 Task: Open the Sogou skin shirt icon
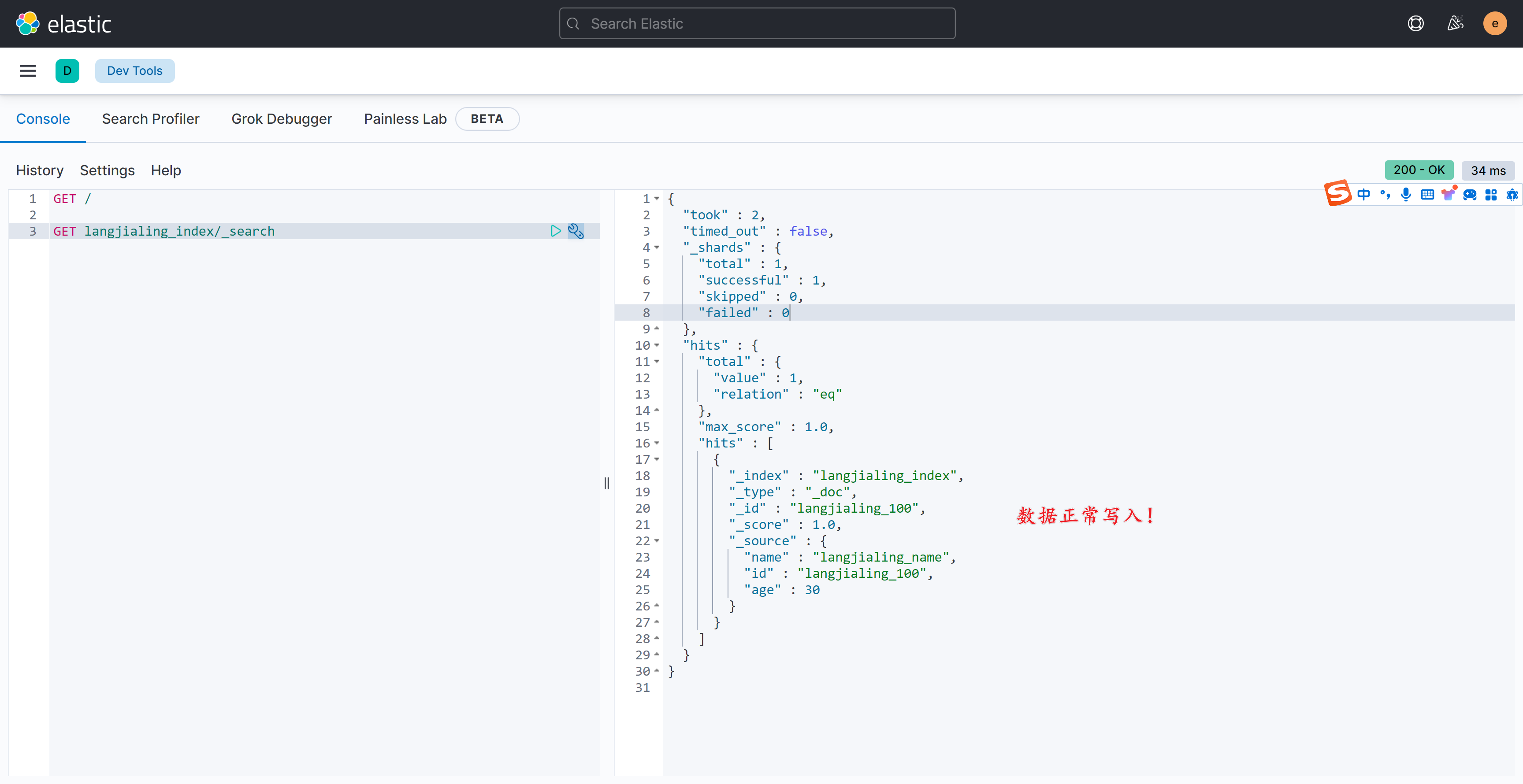point(1449,194)
